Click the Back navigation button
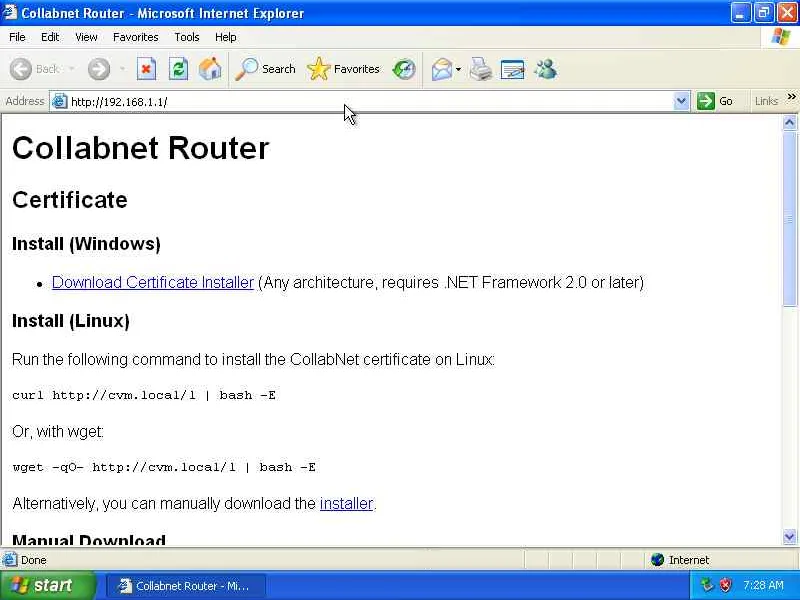Image resolution: width=800 pixels, height=600 pixels. tap(35, 69)
